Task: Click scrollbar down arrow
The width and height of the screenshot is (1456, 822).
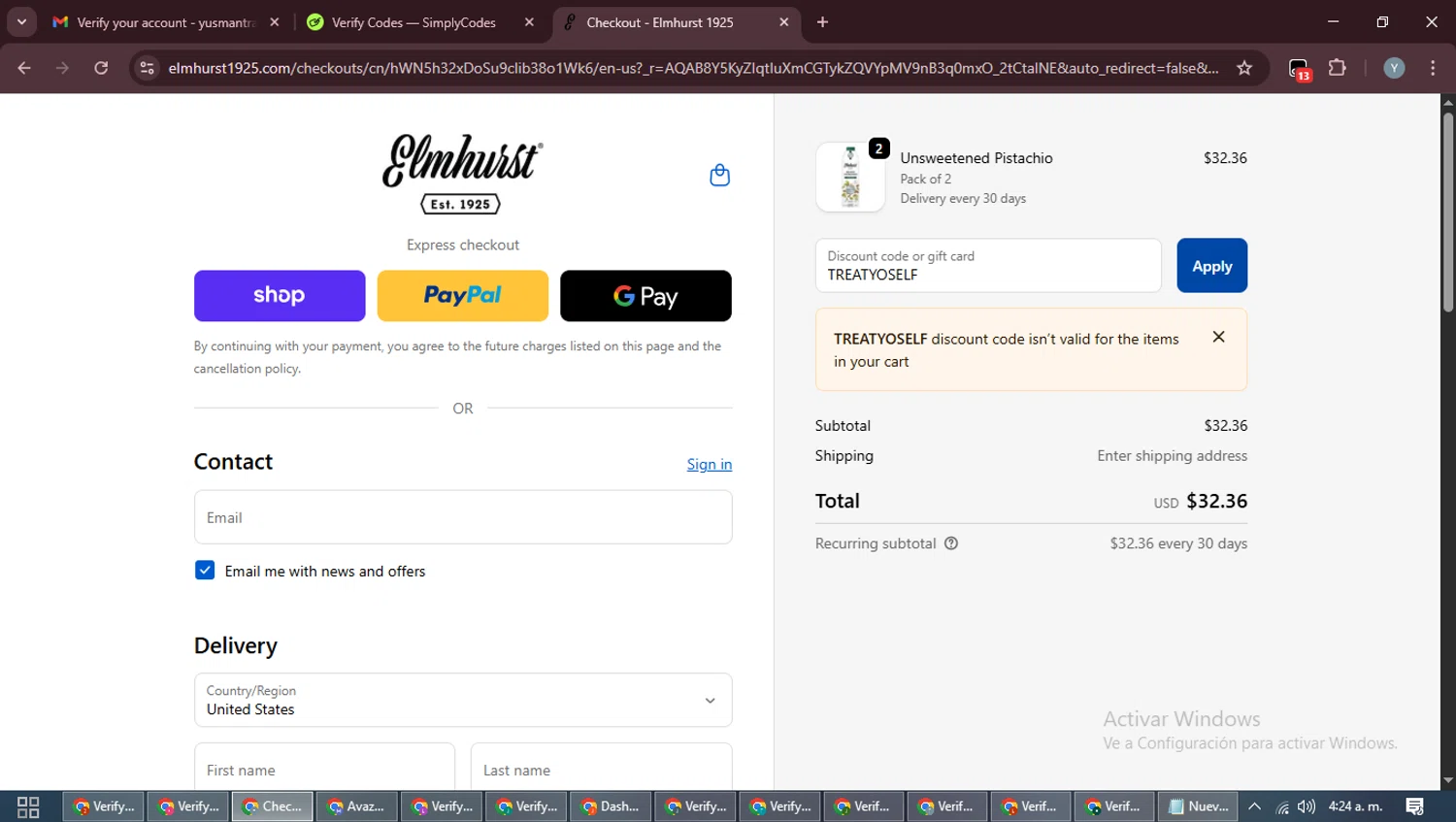Action: [x=1447, y=780]
